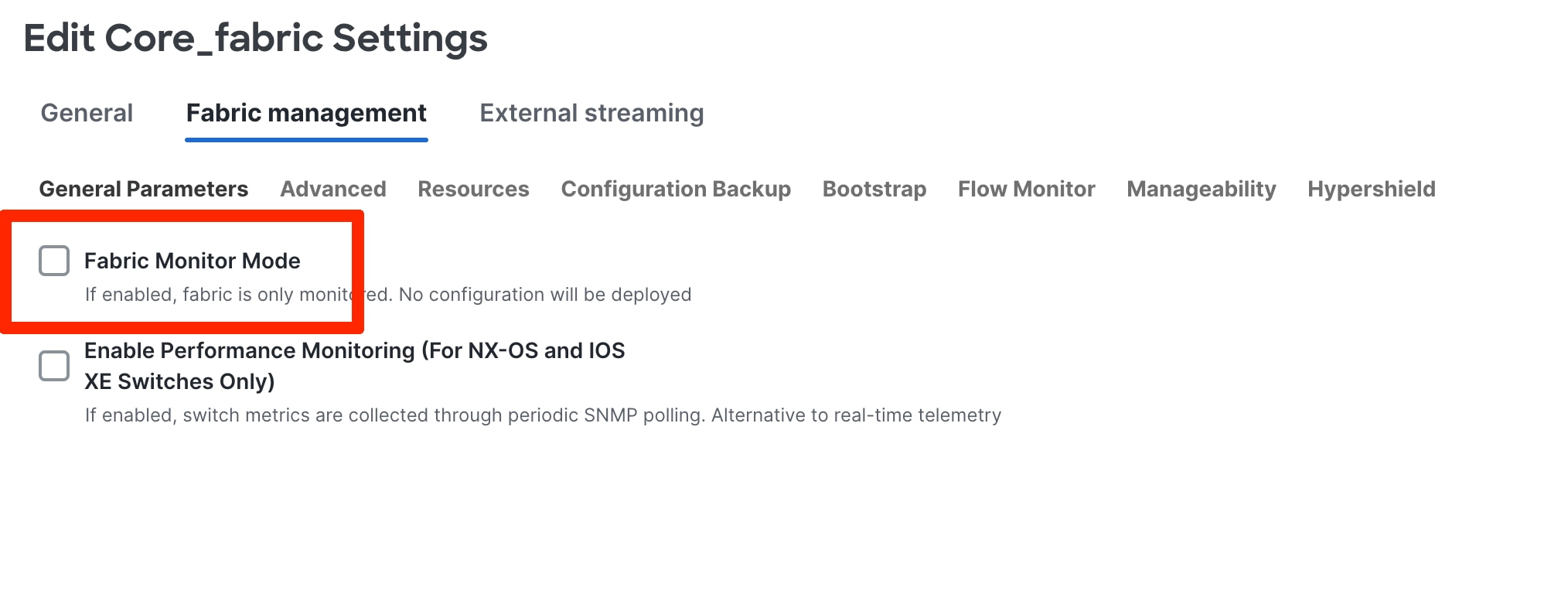Select the Fabric management tab
Screen dimensions: 1568x594
click(306, 113)
